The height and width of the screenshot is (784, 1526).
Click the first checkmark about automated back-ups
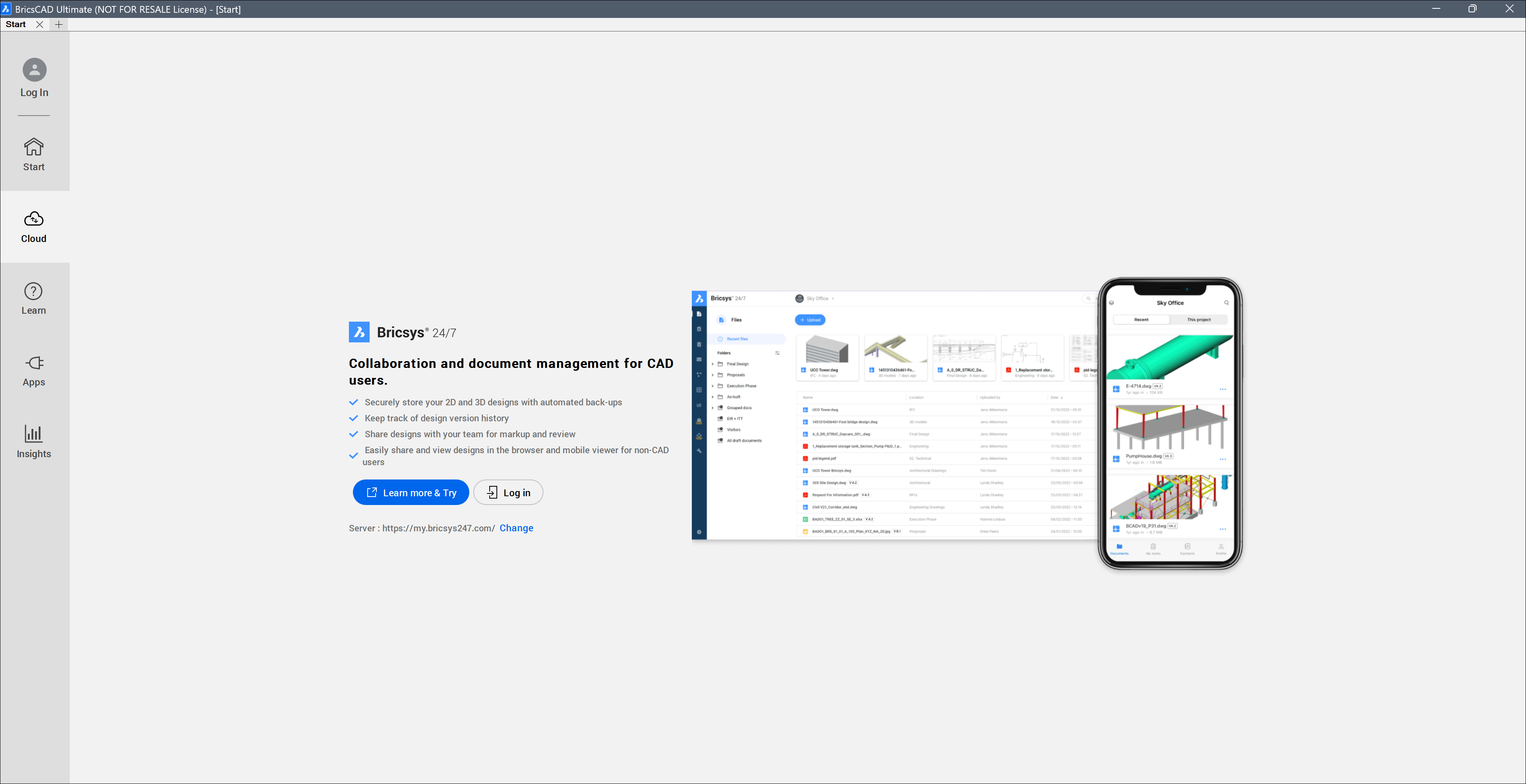click(x=354, y=402)
